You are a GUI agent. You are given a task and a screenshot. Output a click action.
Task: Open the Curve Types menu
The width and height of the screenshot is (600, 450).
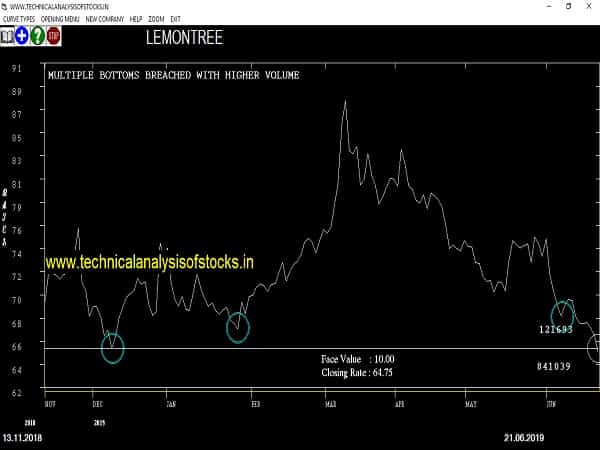(x=17, y=19)
